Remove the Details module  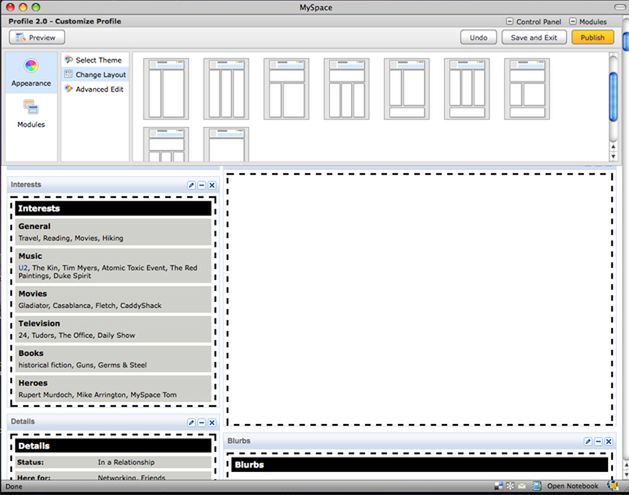pyautogui.click(x=212, y=422)
